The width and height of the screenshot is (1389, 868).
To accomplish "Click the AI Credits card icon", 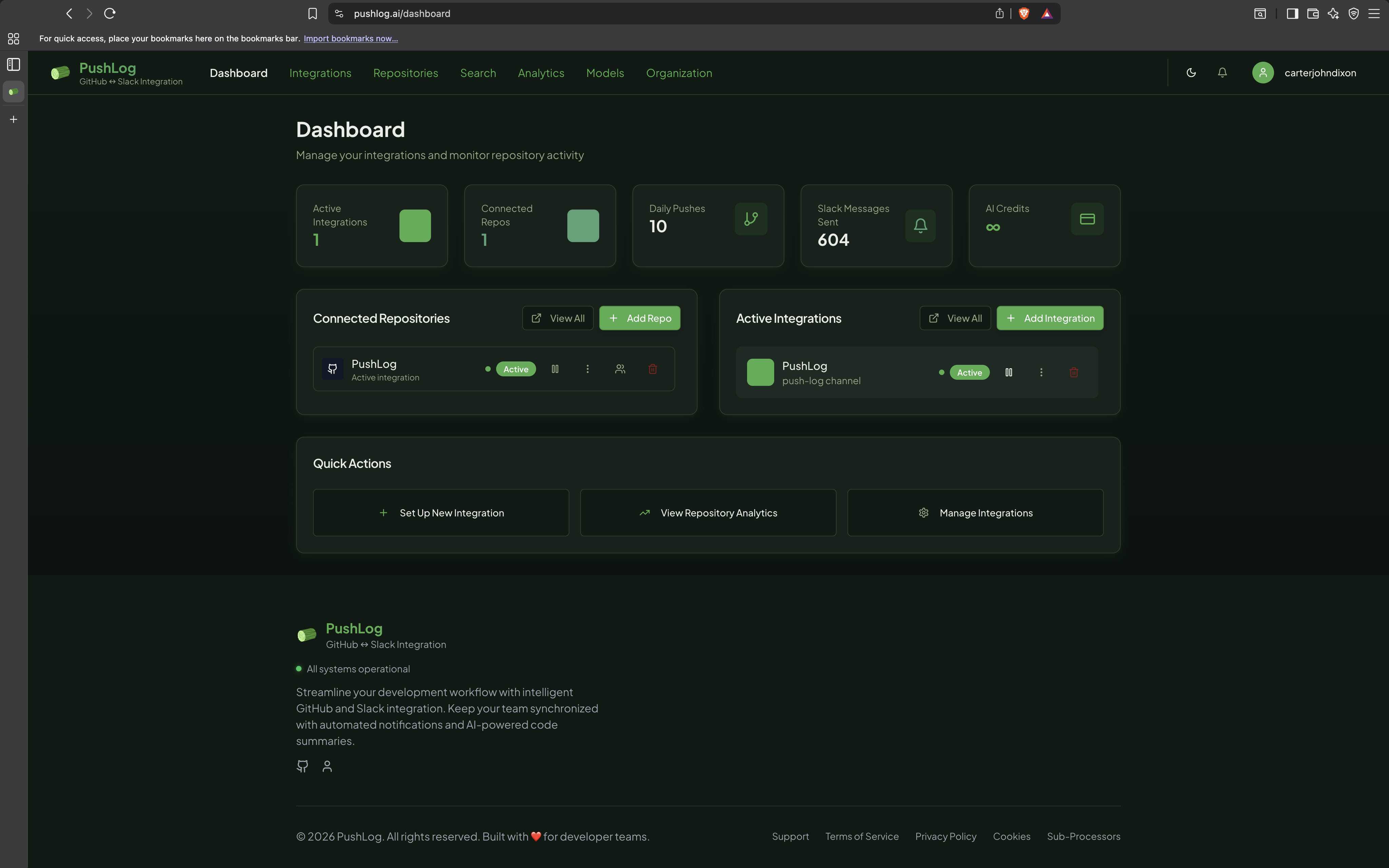I will [x=1088, y=219].
